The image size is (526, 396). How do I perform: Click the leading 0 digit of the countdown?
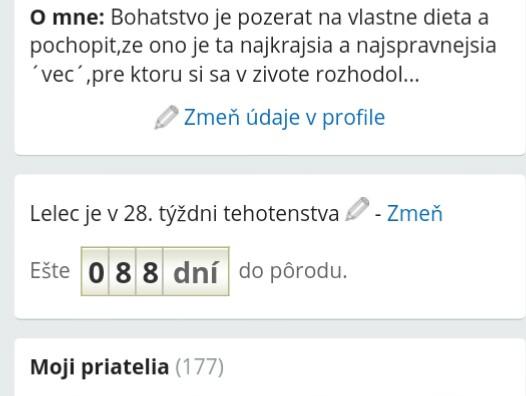(x=96, y=271)
